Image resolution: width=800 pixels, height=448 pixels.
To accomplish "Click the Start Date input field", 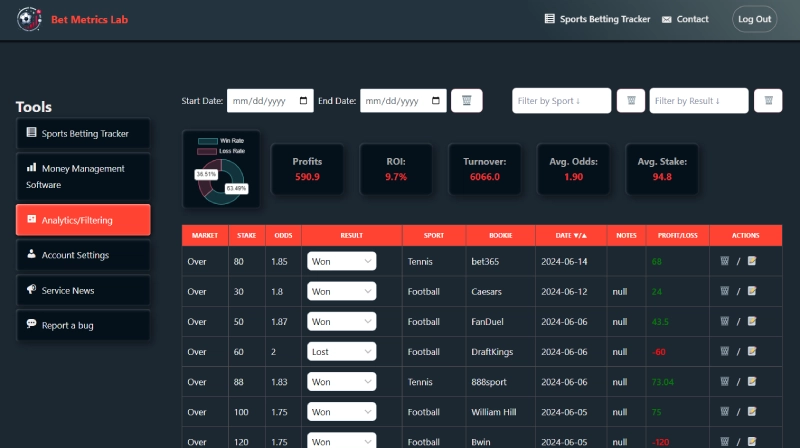I will (x=270, y=101).
